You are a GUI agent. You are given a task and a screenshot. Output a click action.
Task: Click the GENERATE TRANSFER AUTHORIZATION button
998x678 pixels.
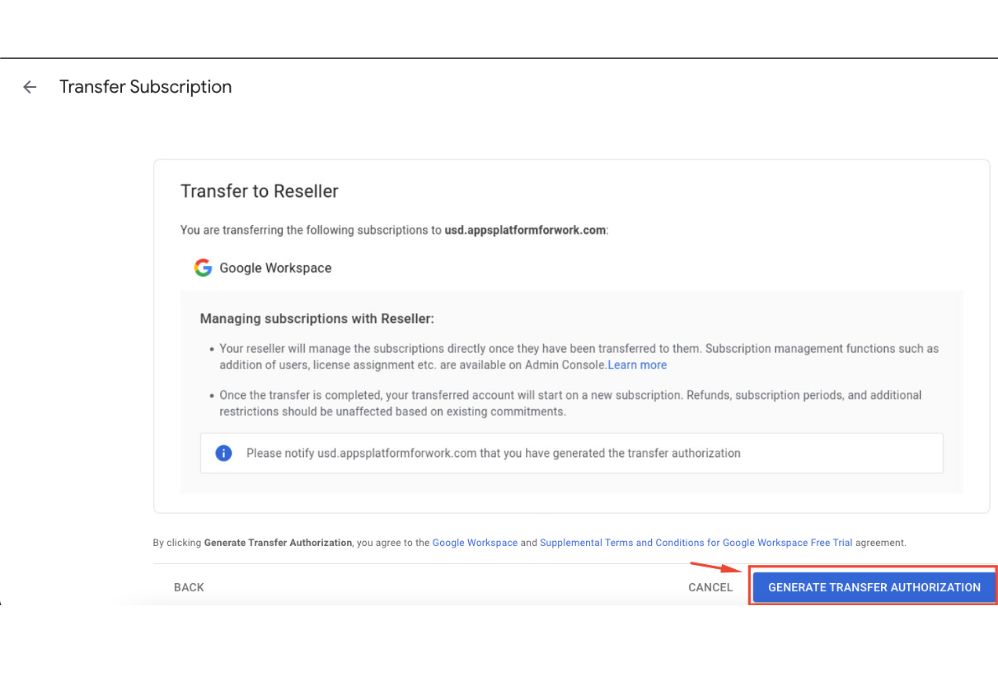pyautogui.click(x=873, y=587)
